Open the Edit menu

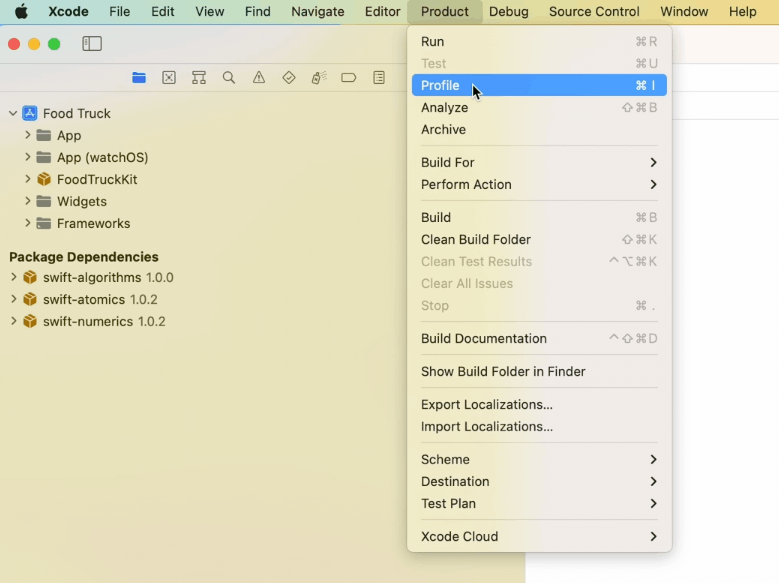pyautogui.click(x=162, y=11)
